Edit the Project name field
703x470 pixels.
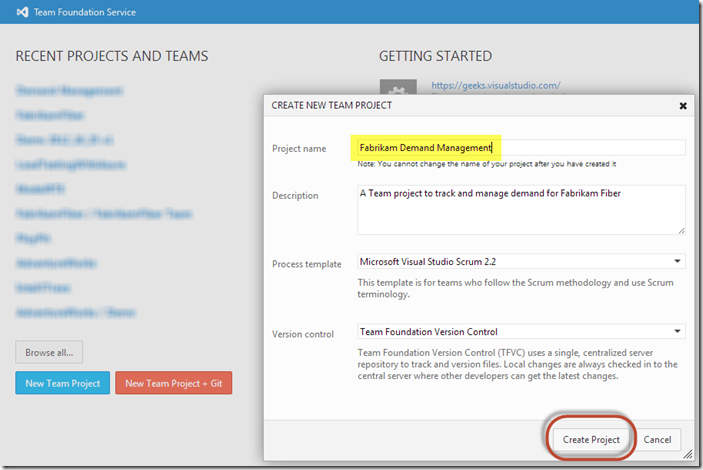tap(521, 148)
